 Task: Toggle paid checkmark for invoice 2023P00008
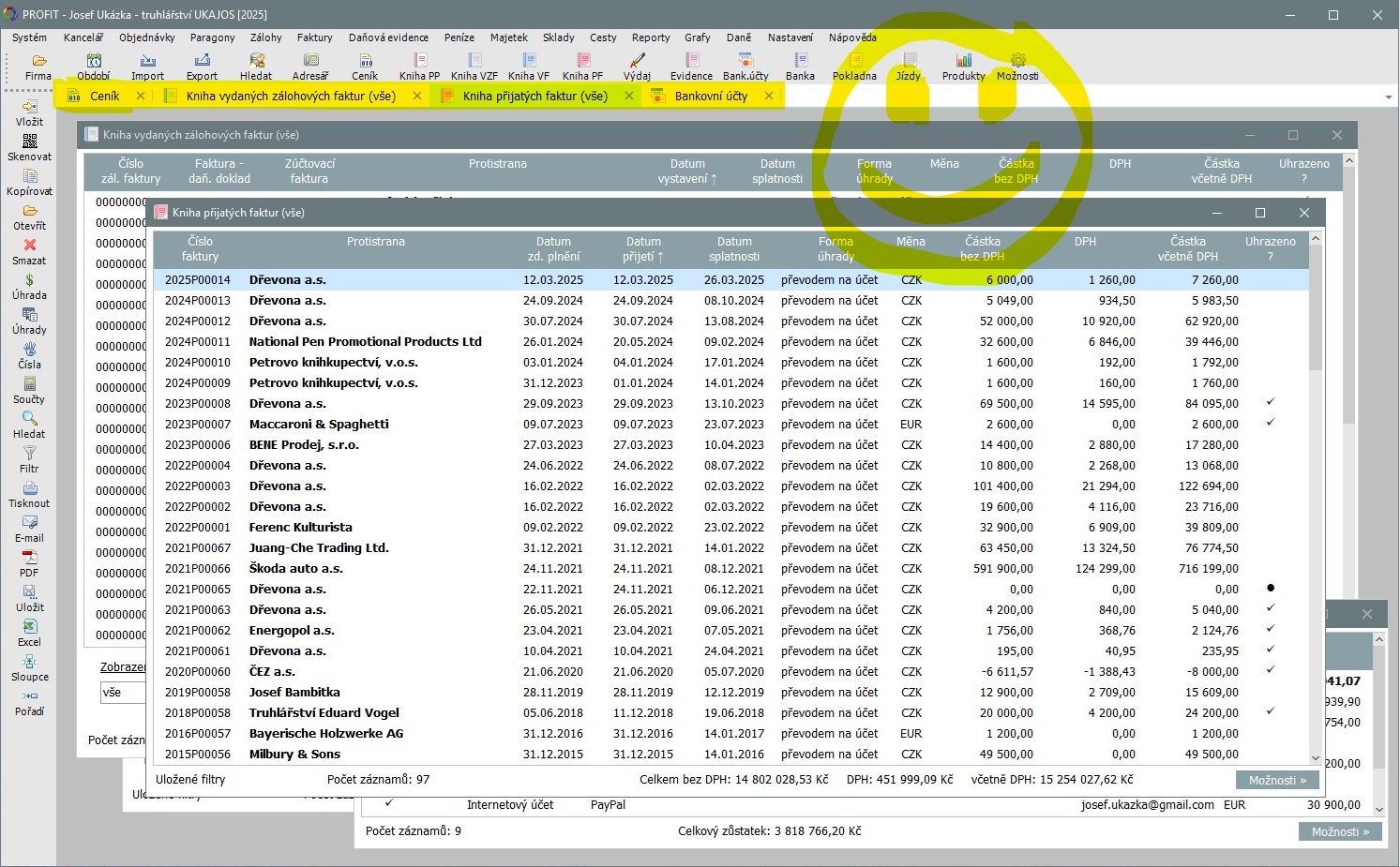click(1271, 402)
